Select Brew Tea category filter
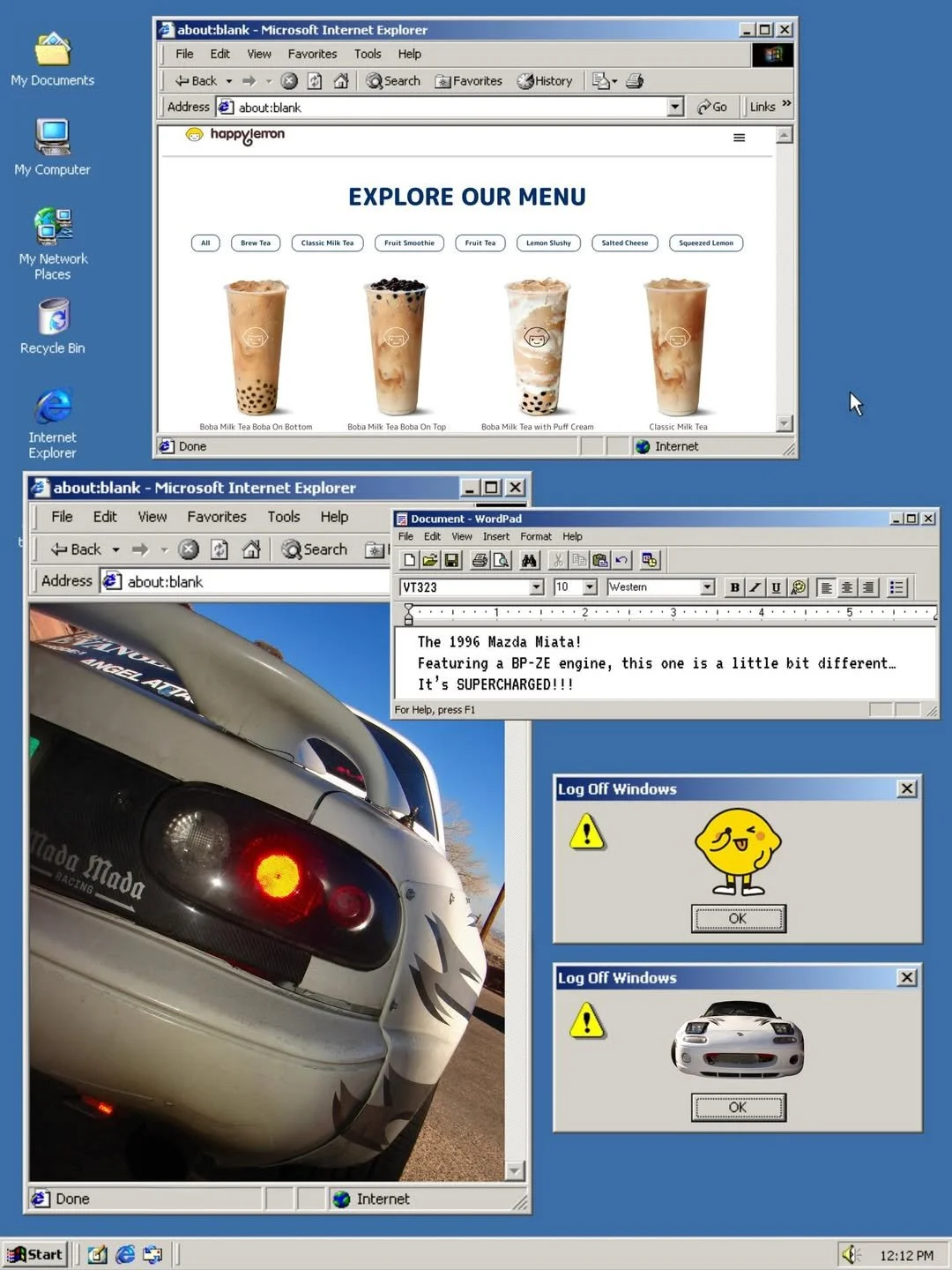Image resolution: width=952 pixels, height=1270 pixels. tap(256, 243)
